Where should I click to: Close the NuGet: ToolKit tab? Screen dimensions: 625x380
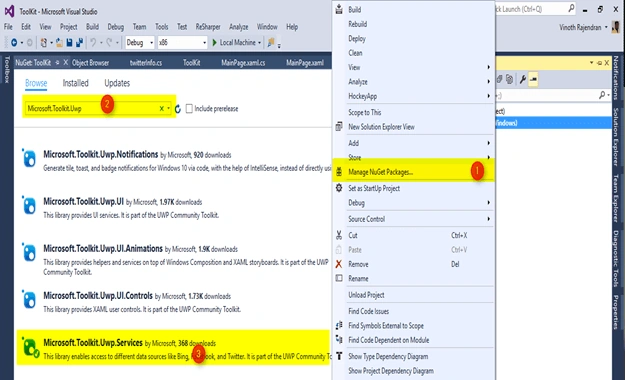pyautogui.click(x=66, y=62)
